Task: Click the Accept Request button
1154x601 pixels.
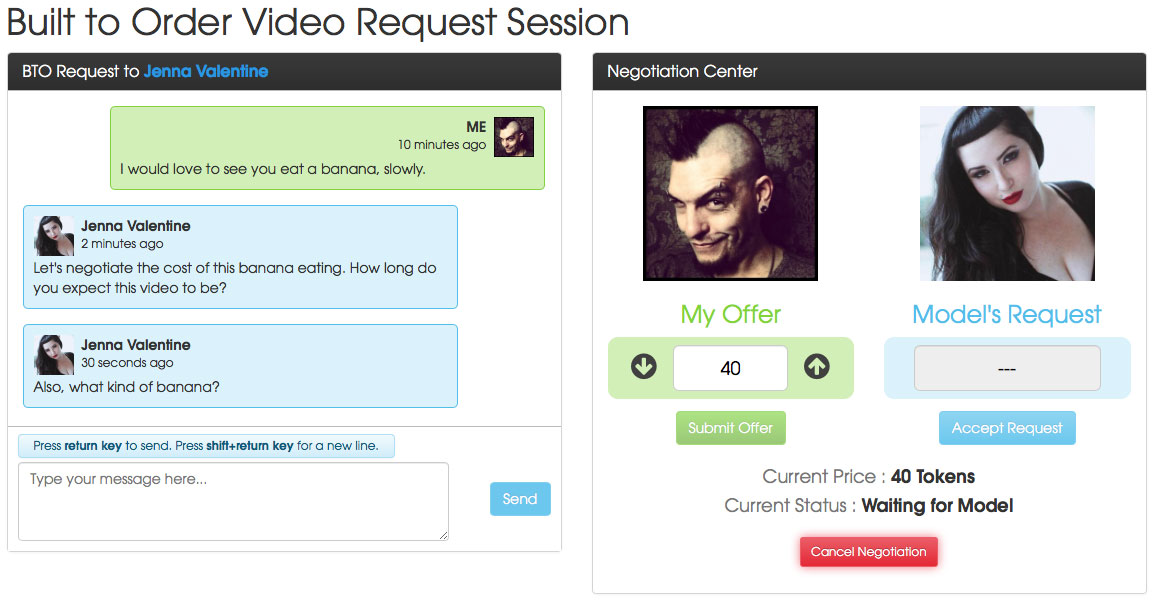Action: [1007, 428]
